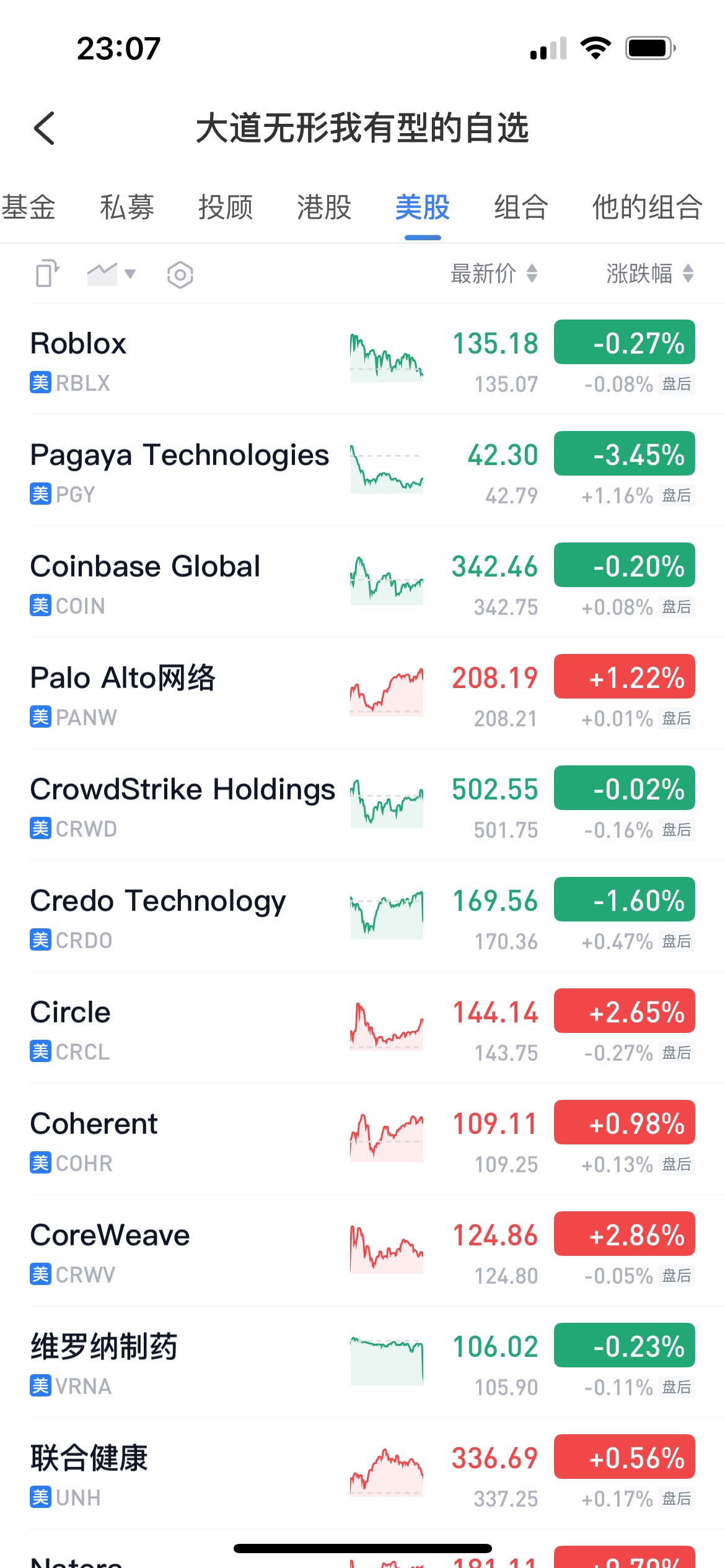725x1568 pixels.
Task: Sort list by 涨跌幅 column
Action: tap(650, 273)
